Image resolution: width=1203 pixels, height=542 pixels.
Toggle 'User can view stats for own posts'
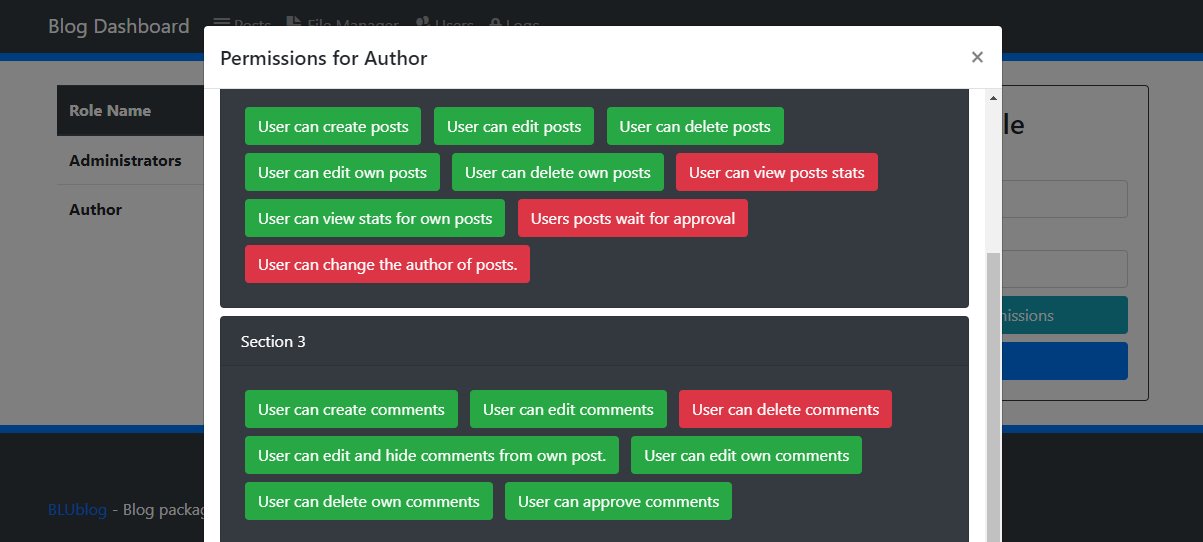pyautogui.click(x=375, y=218)
